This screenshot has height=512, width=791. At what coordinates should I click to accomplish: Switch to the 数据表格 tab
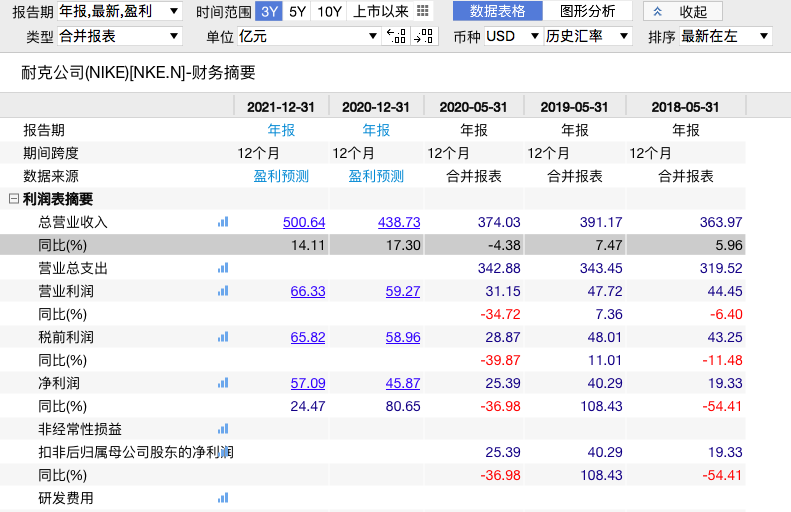[497, 12]
